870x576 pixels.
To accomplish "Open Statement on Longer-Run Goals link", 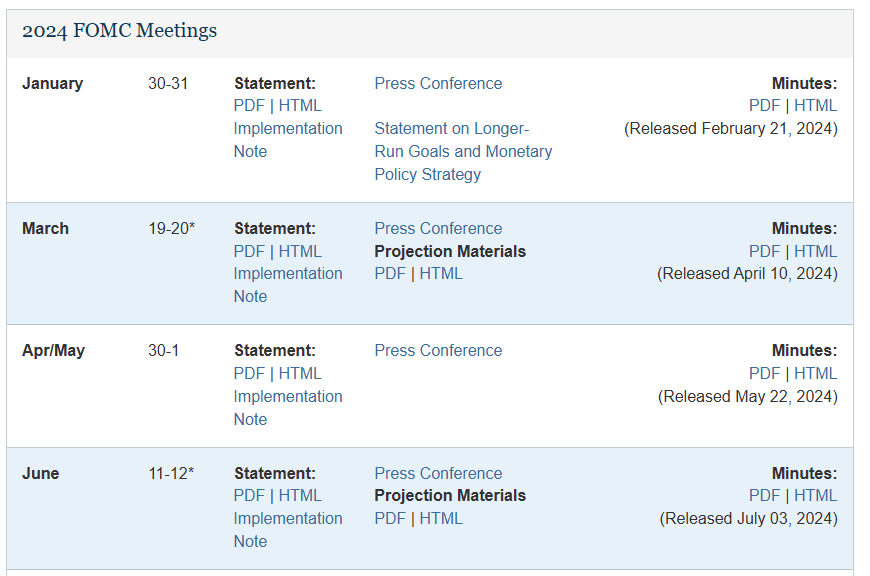I will 463,151.
